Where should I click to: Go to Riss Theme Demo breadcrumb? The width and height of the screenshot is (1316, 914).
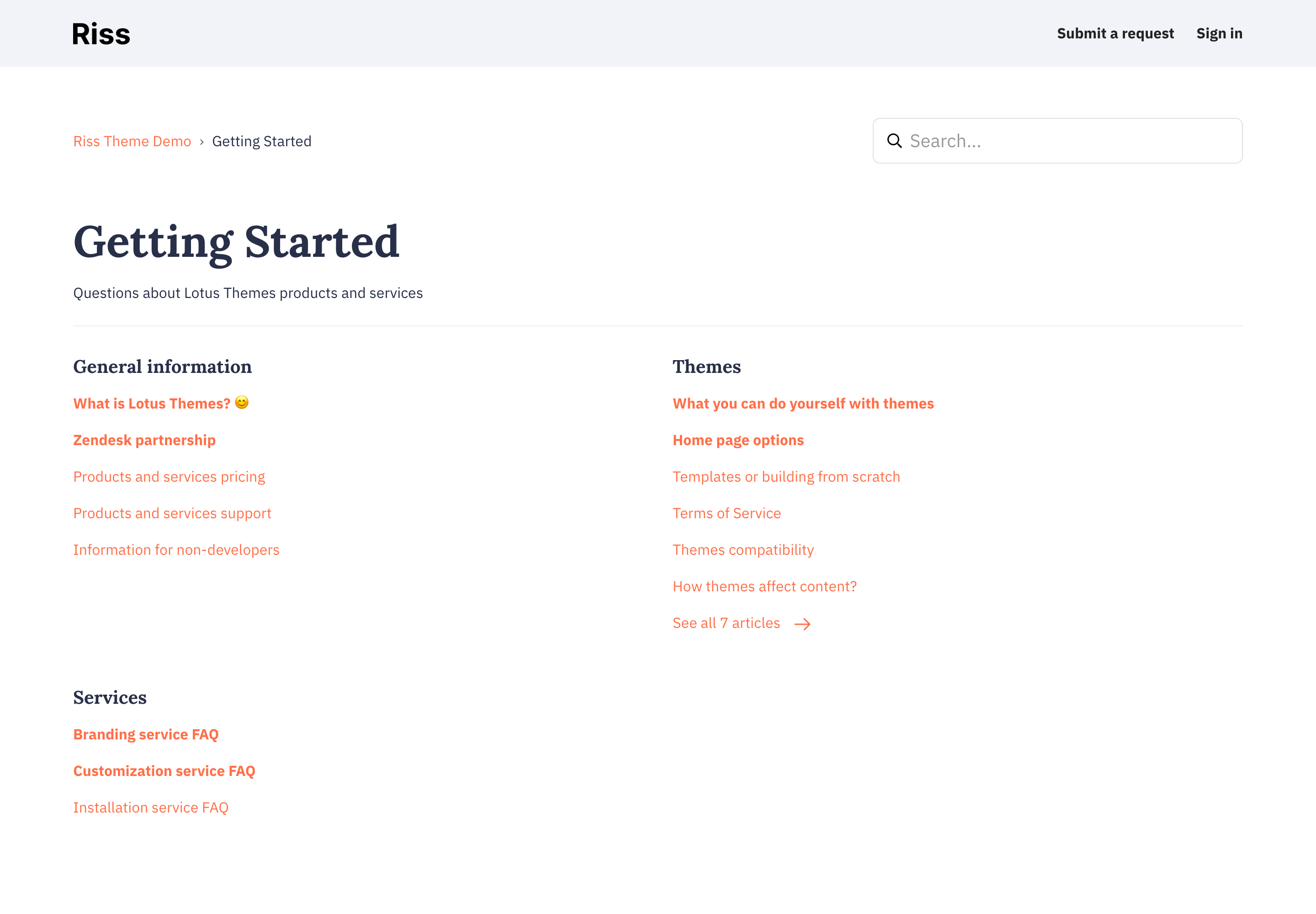pyautogui.click(x=132, y=142)
